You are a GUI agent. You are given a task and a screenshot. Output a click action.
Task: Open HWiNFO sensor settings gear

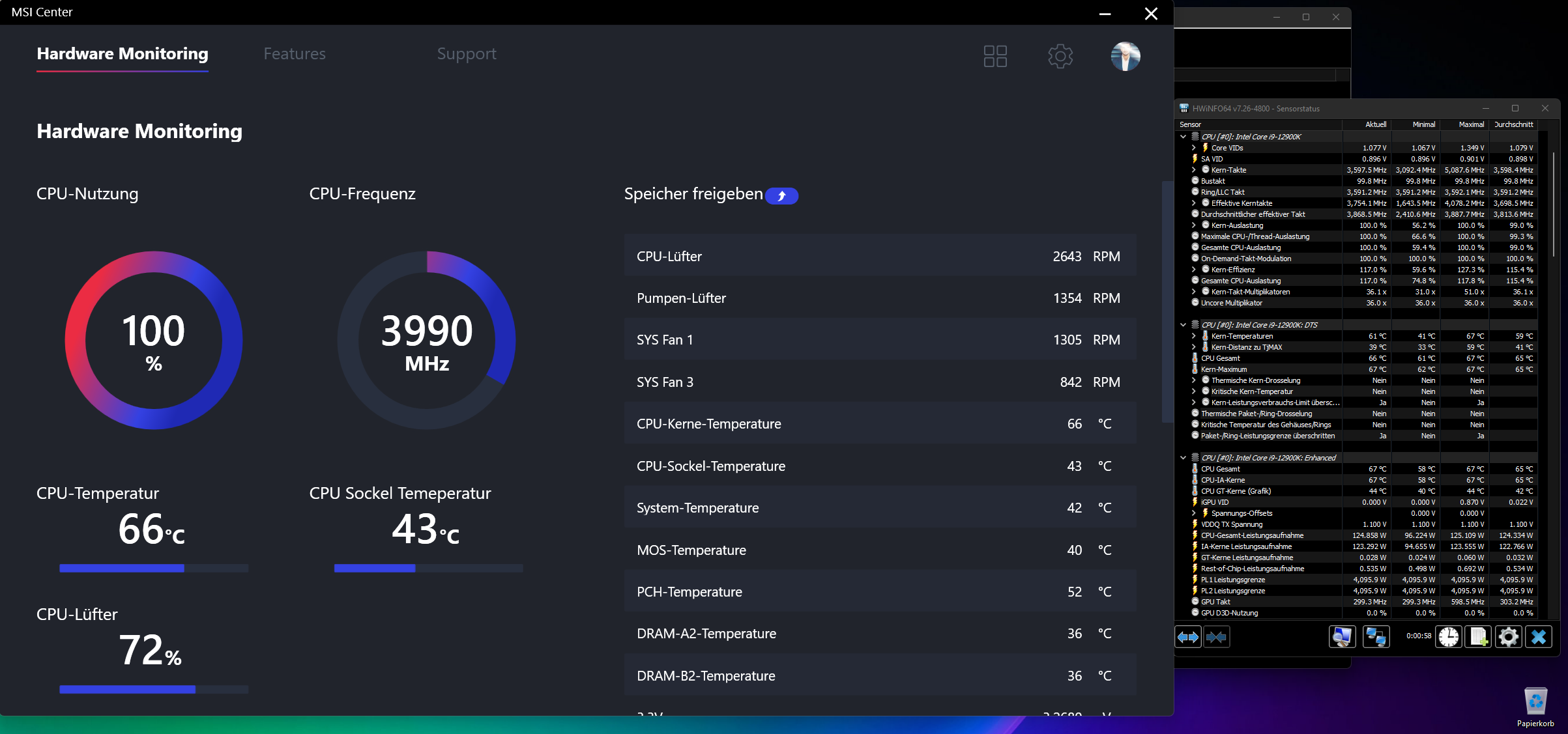(1508, 637)
